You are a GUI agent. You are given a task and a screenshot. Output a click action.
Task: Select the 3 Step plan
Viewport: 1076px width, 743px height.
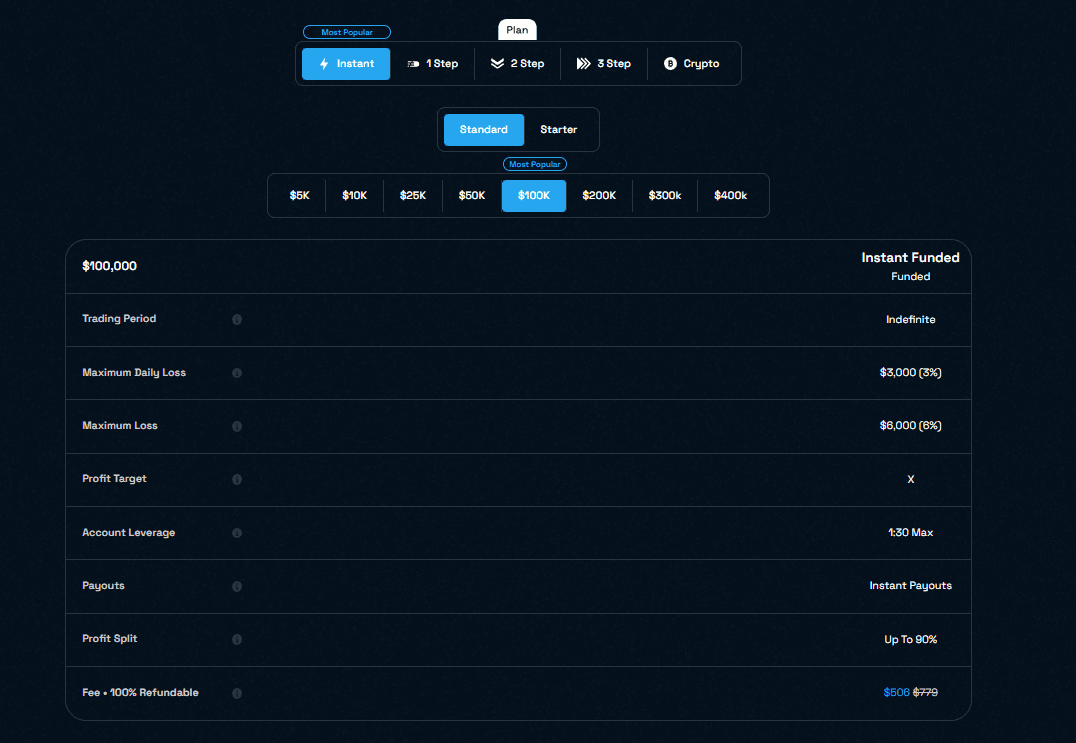pyautogui.click(x=604, y=64)
